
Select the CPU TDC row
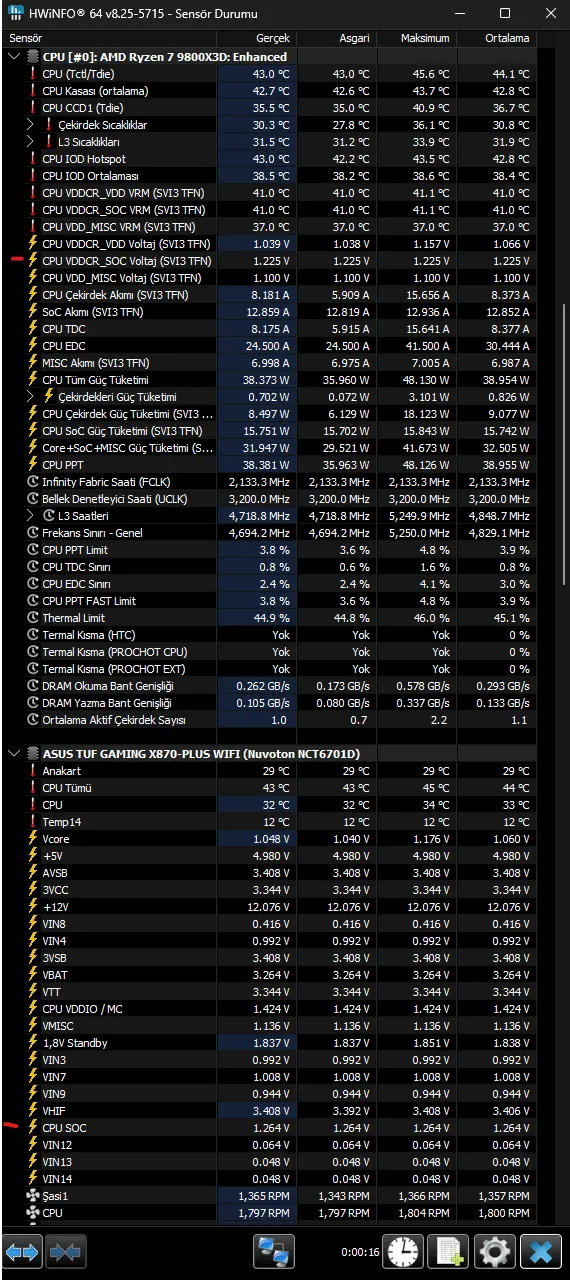270,329
